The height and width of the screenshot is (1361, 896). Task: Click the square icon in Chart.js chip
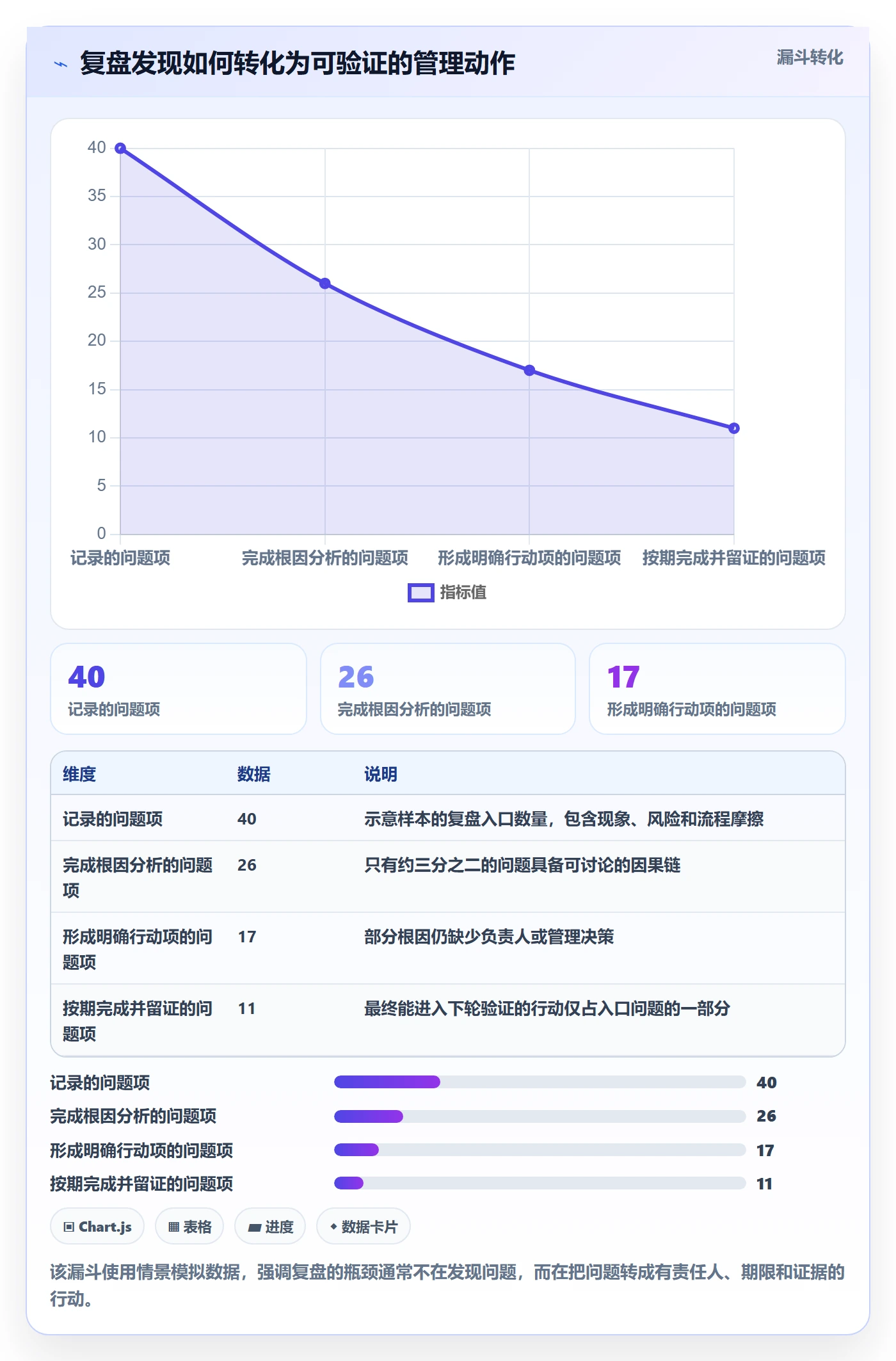coord(69,1227)
